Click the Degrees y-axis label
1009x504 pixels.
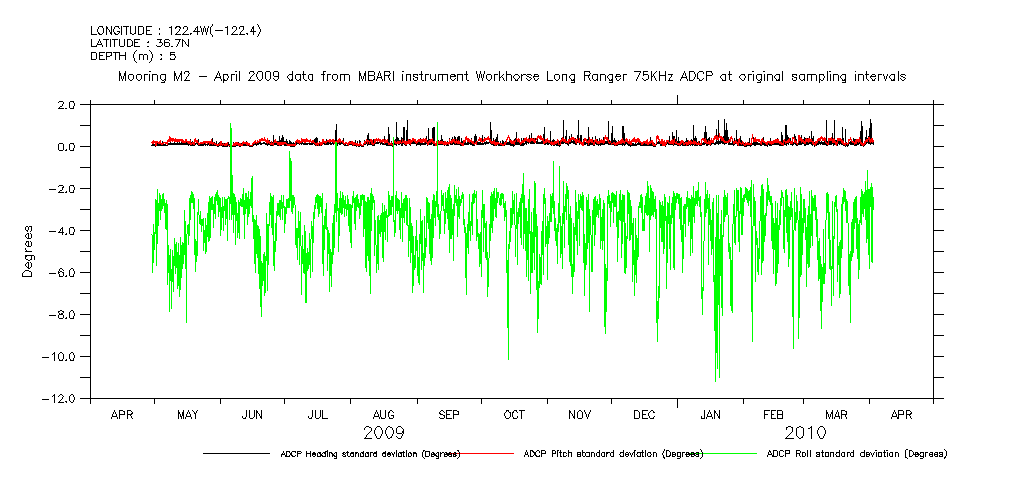pos(28,251)
